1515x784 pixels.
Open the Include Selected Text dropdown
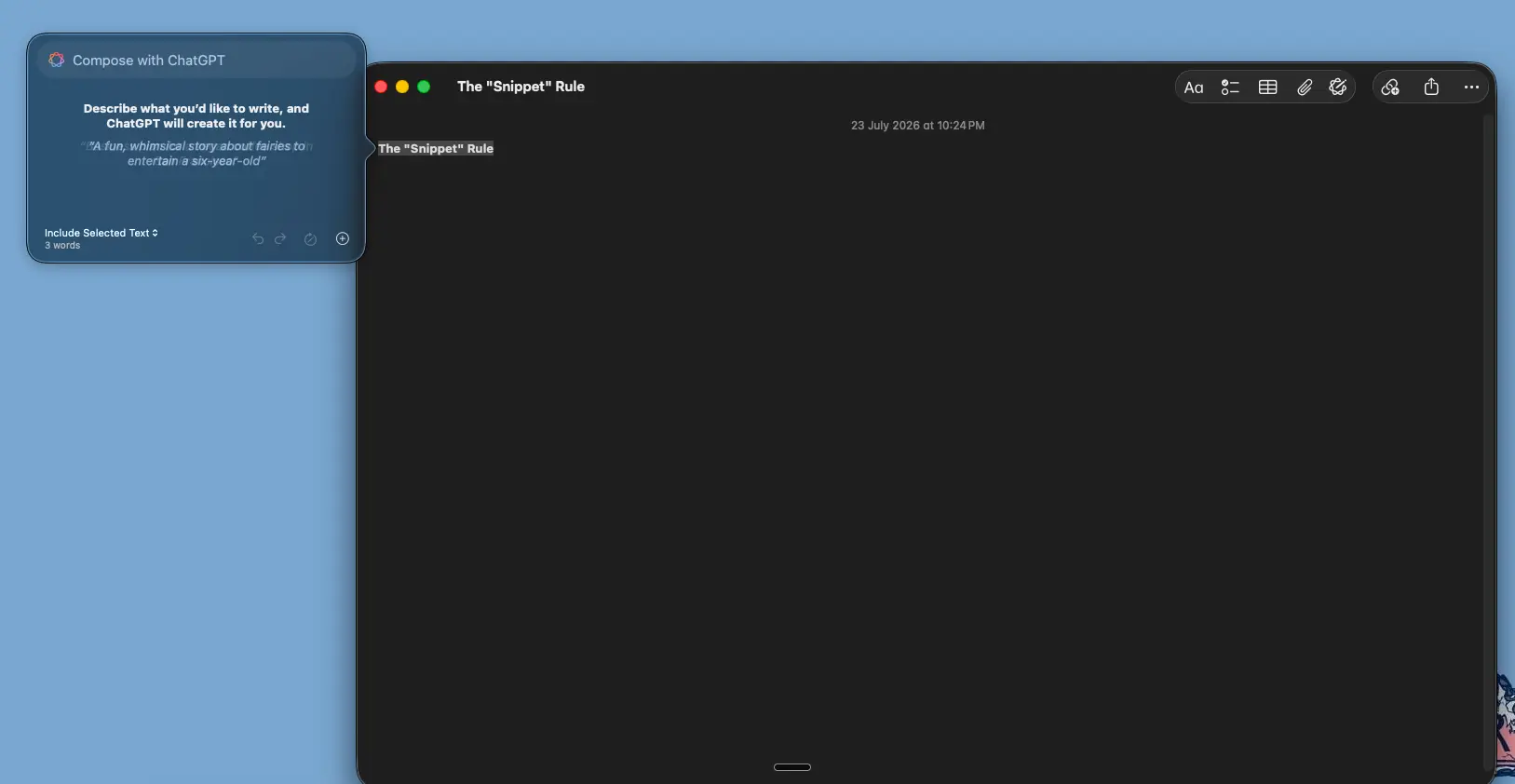(x=101, y=233)
